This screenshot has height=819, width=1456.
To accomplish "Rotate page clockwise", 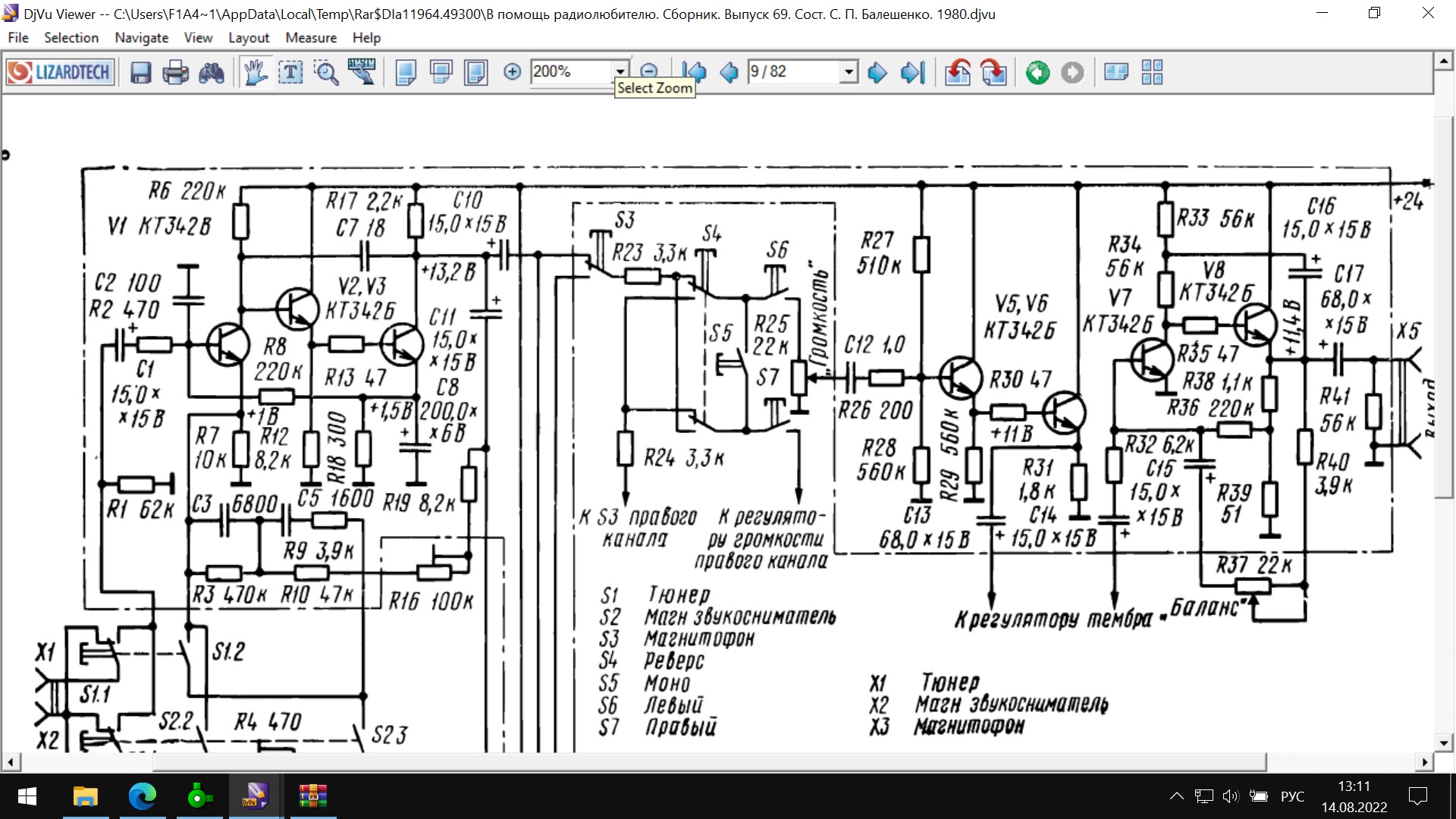I will click(x=993, y=73).
